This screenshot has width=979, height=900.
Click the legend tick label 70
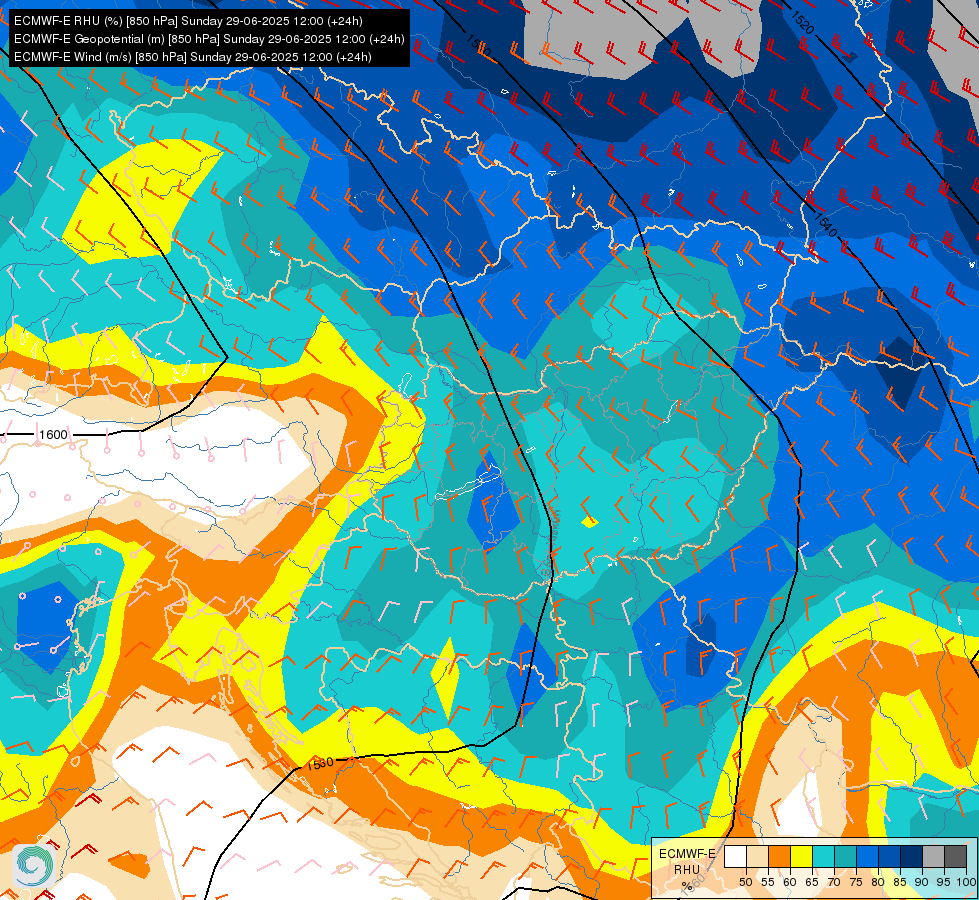click(834, 882)
